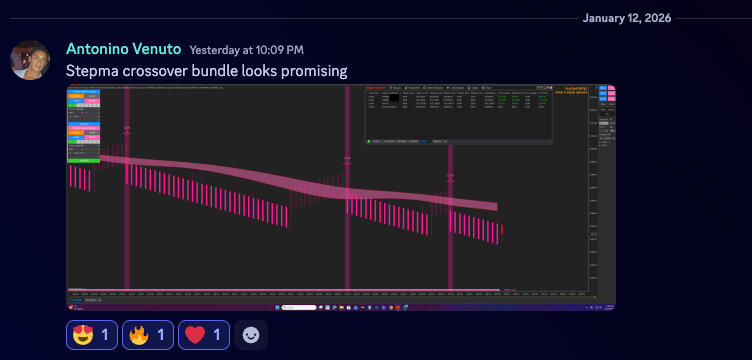Select the 'Stepma crossover bundle looks promising' message text
This screenshot has width=752, height=360.
point(206,71)
